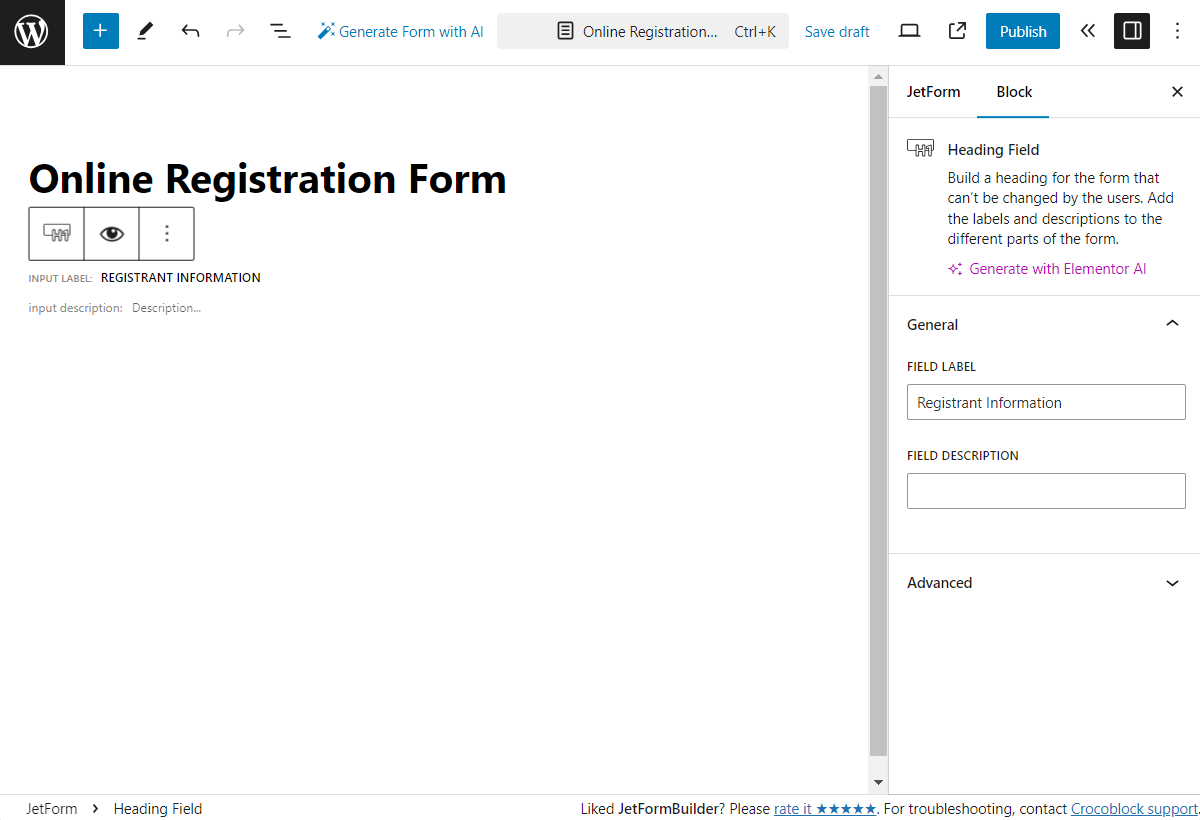This screenshot has width=1200, height=820.
Task: Collapse the sidebar with double-chevron icon
Action: tap(1087, 31)
